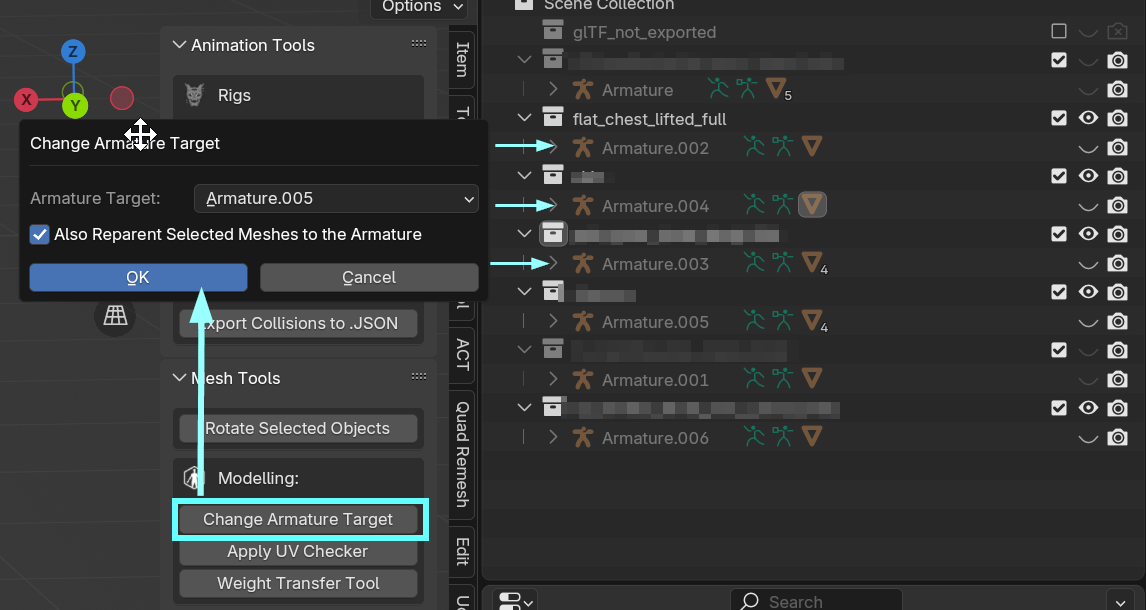Disable the flat_chest_lifted_full collection checkbox
The image size is (1146, 610).
1059,118
